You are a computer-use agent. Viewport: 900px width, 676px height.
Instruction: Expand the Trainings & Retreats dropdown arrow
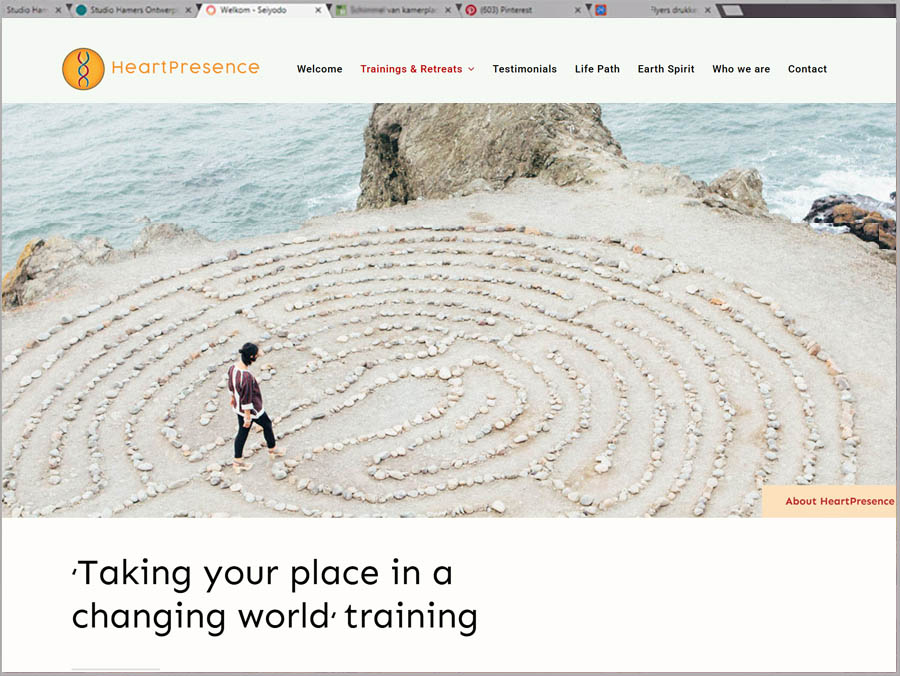point(471,70)
